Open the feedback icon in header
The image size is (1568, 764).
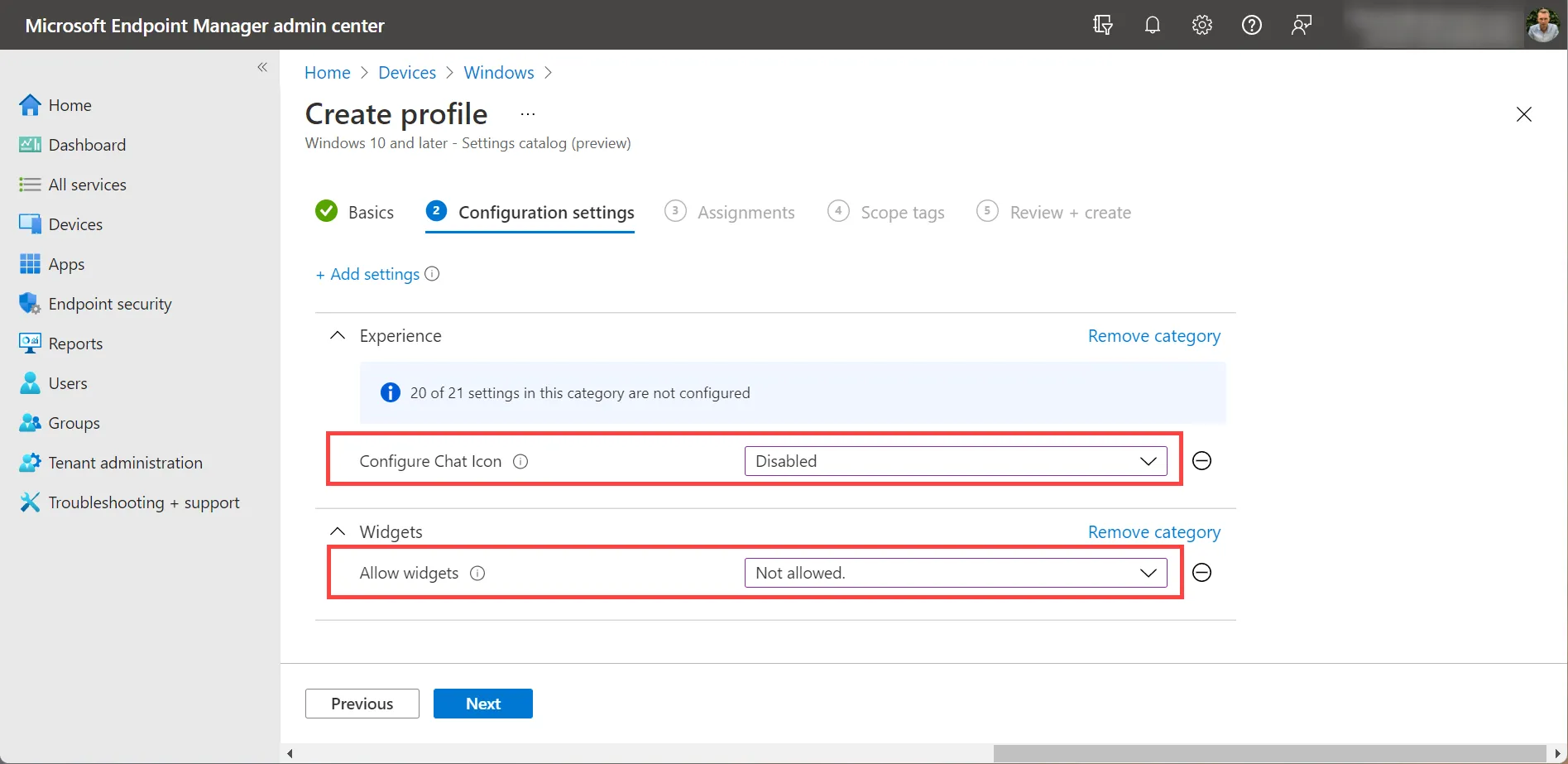tap(1302, 25)
